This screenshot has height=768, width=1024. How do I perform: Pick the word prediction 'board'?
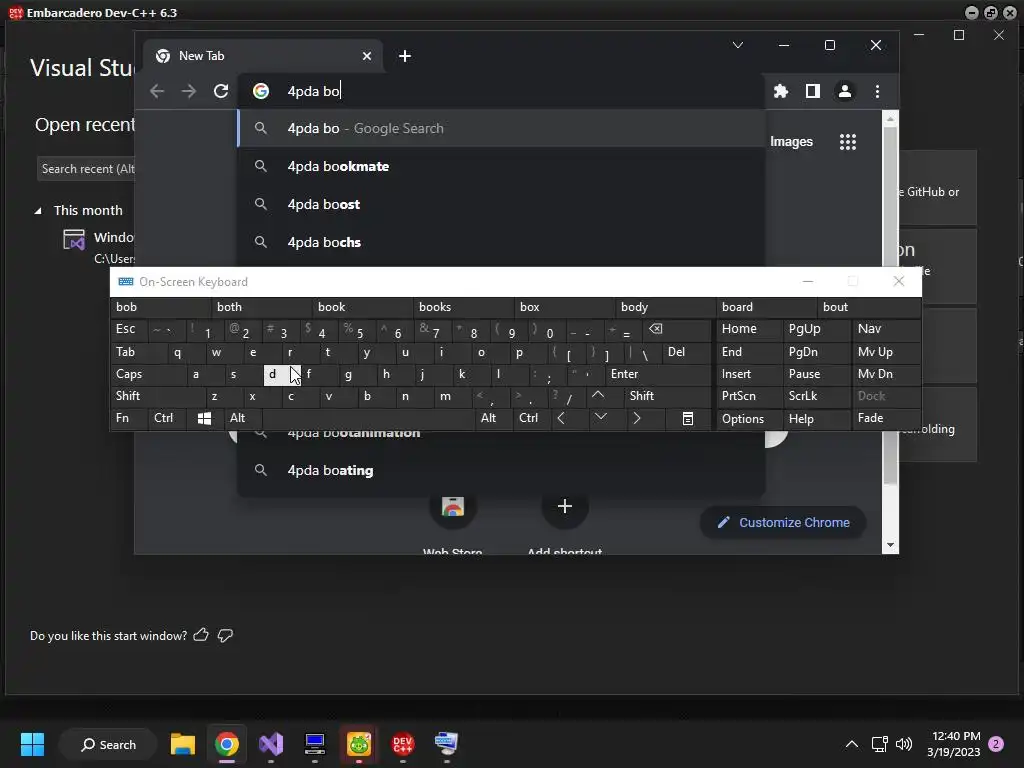(x=767, y=307)
